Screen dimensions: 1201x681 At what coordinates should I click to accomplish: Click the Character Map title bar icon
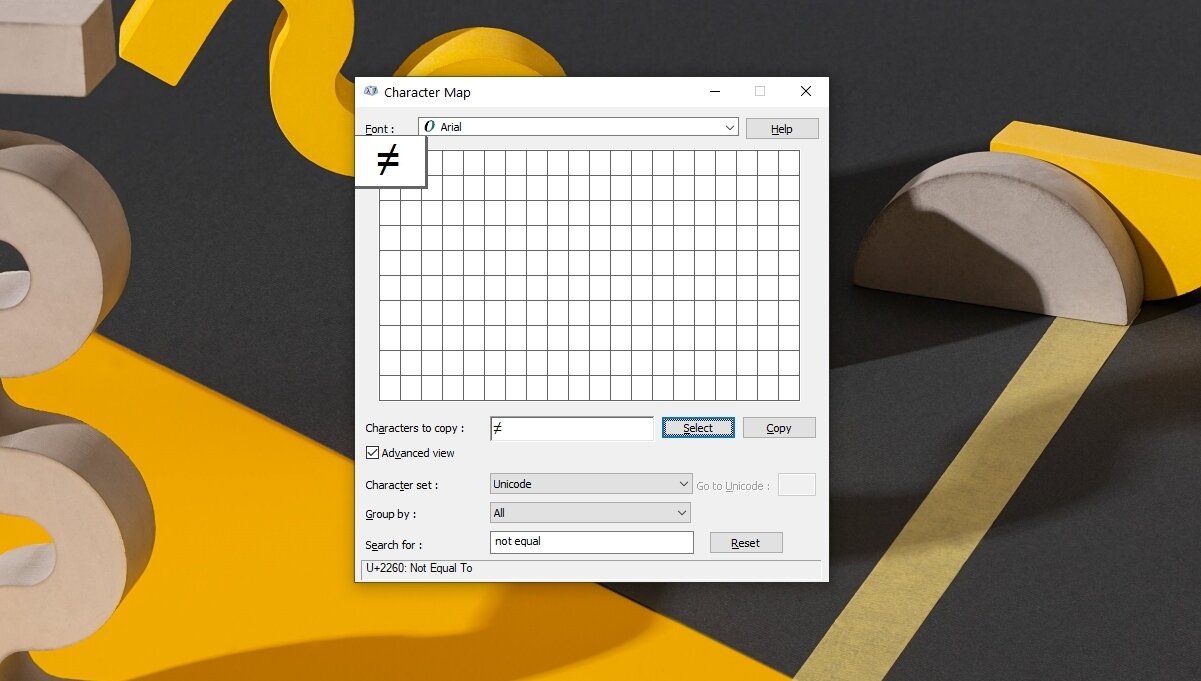coord(371,91)
